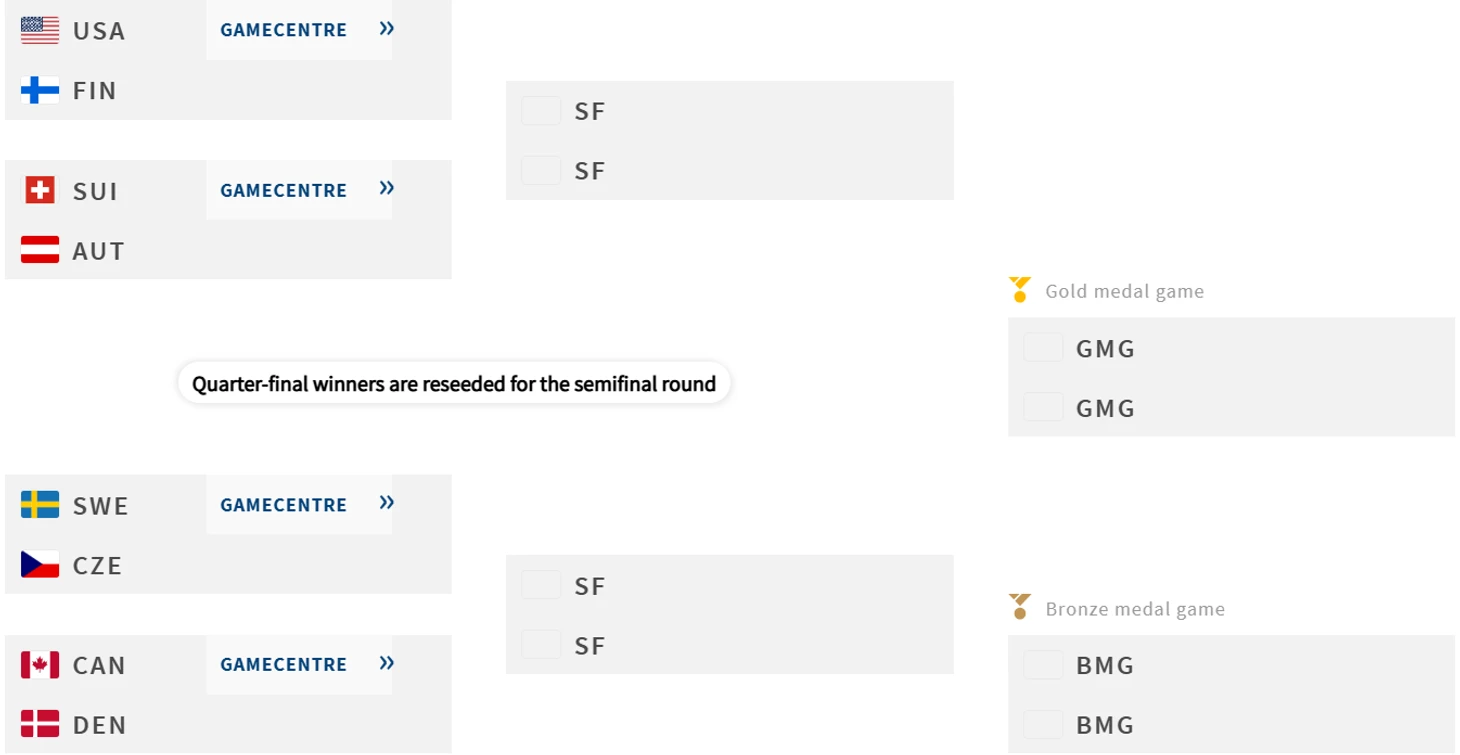Screen dimensions: 1460x755
Task: Click the Austria flag icon
Action: click(40, 250)
